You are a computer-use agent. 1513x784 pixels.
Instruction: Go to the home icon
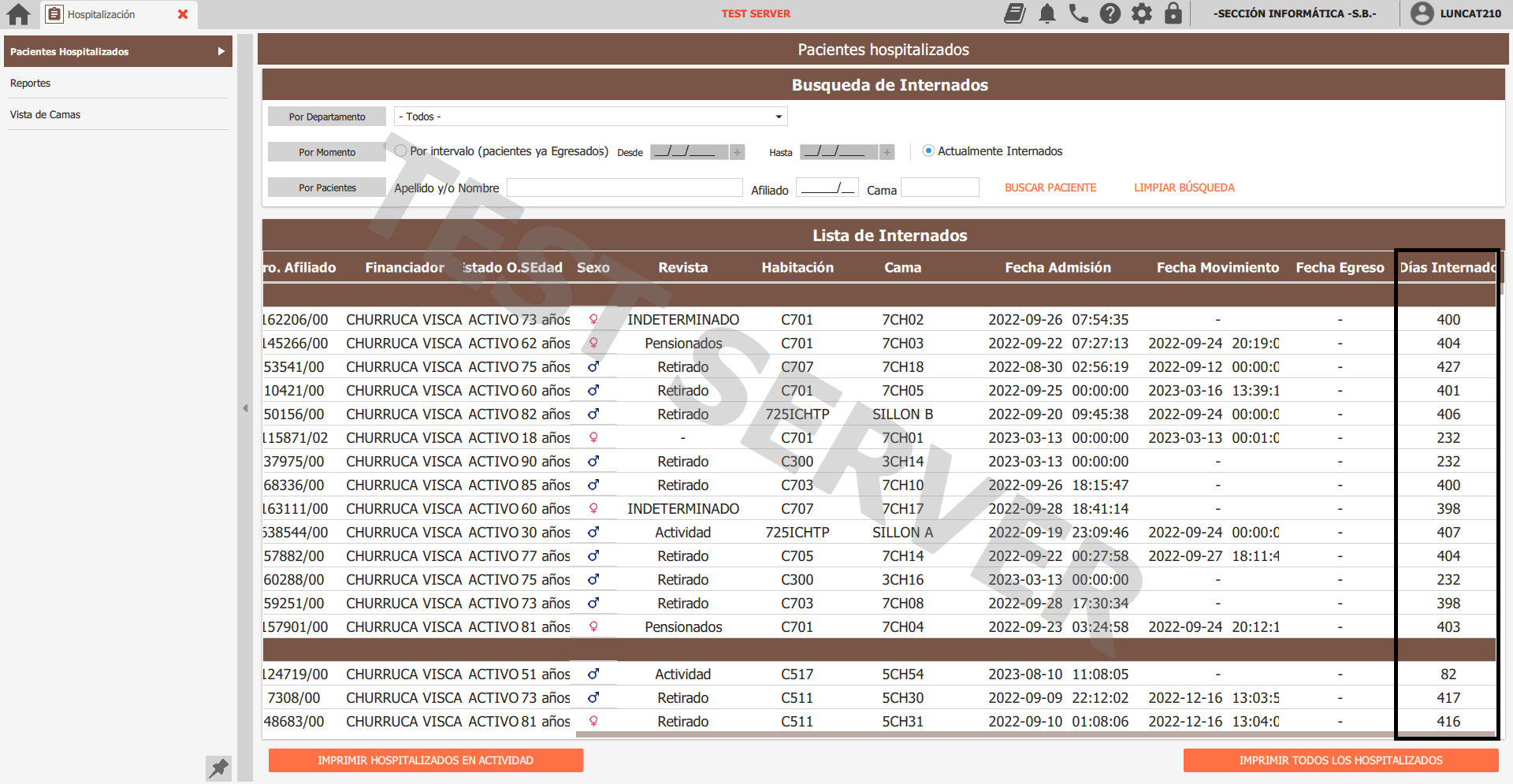[x=18, y=14]
